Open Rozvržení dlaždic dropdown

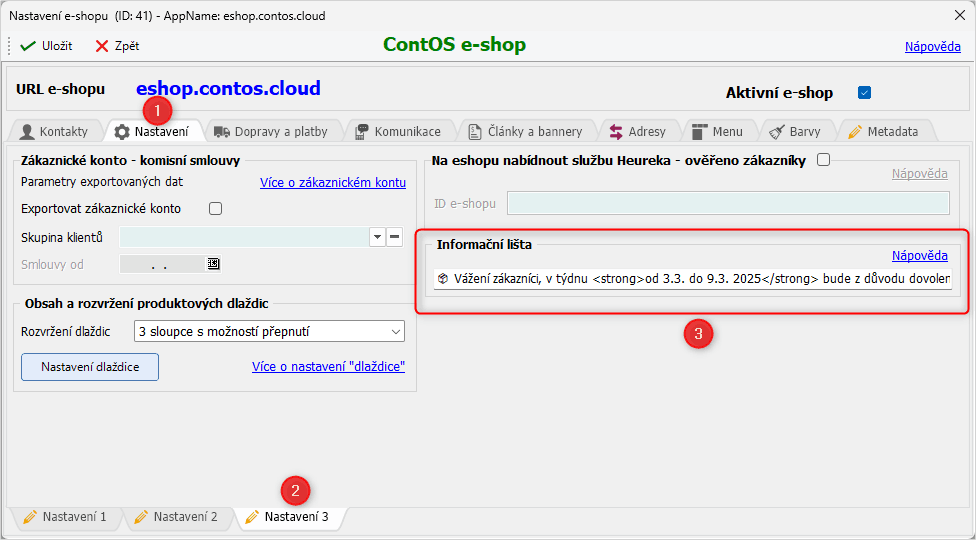[270, 332]
